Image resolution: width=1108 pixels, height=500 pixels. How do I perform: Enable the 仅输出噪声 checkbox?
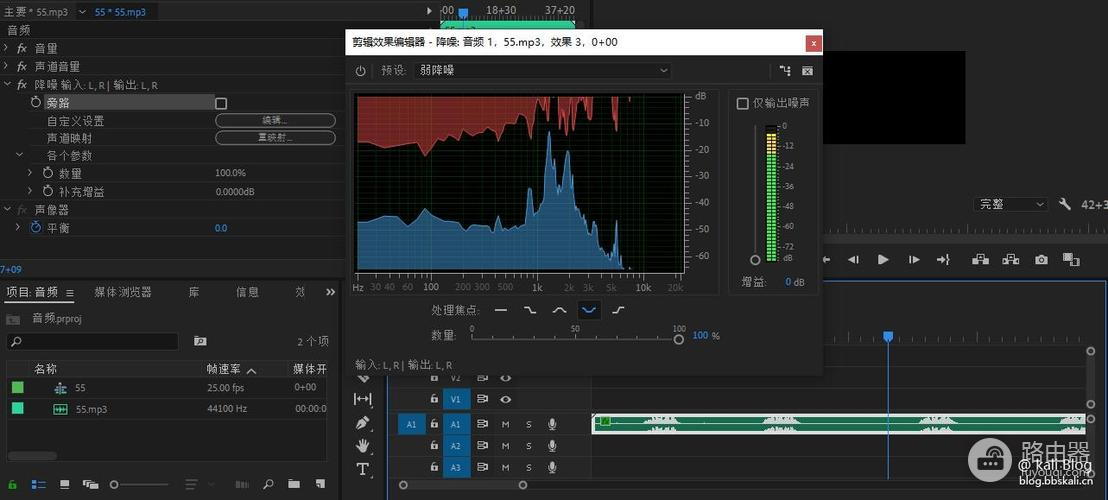point(743,103)
